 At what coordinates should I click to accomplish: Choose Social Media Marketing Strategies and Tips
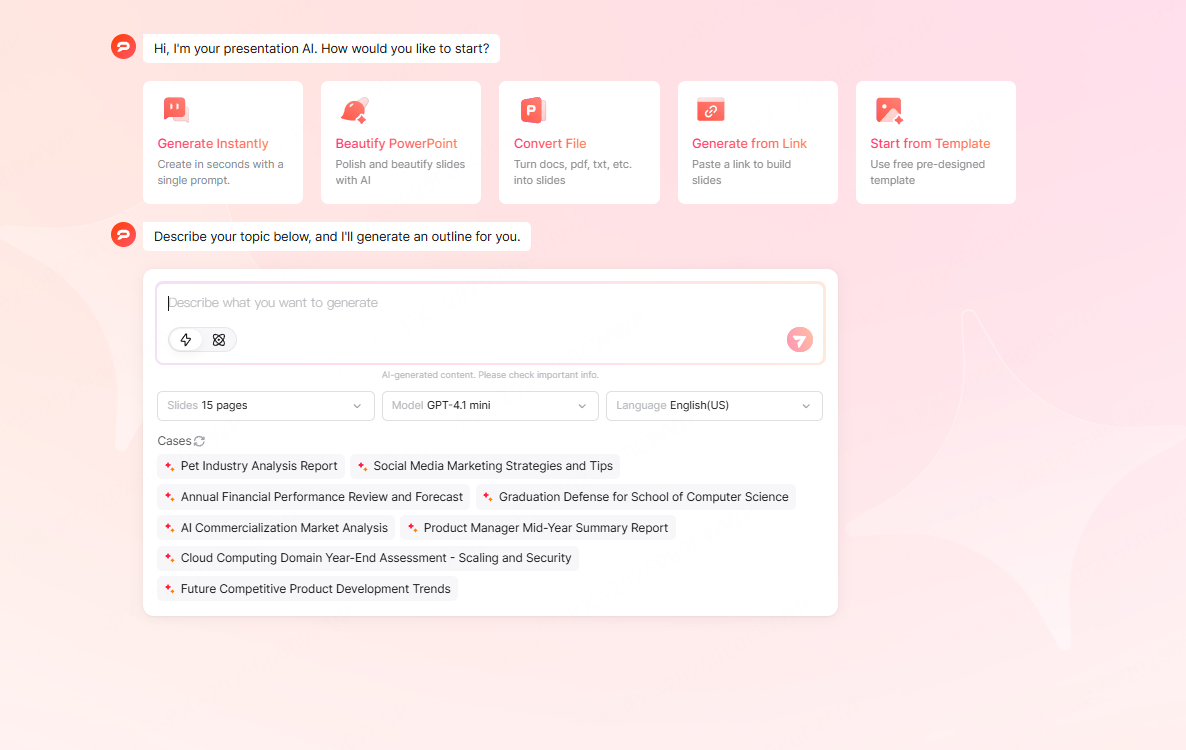click(485, 466)
